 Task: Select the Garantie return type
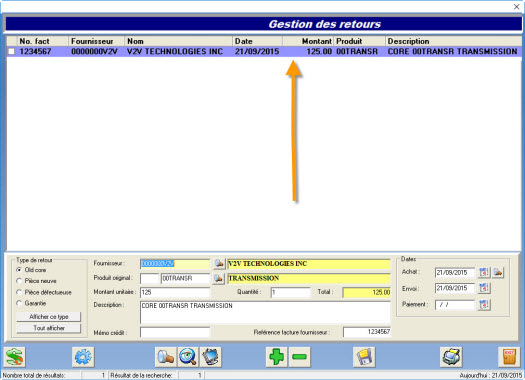19,303
